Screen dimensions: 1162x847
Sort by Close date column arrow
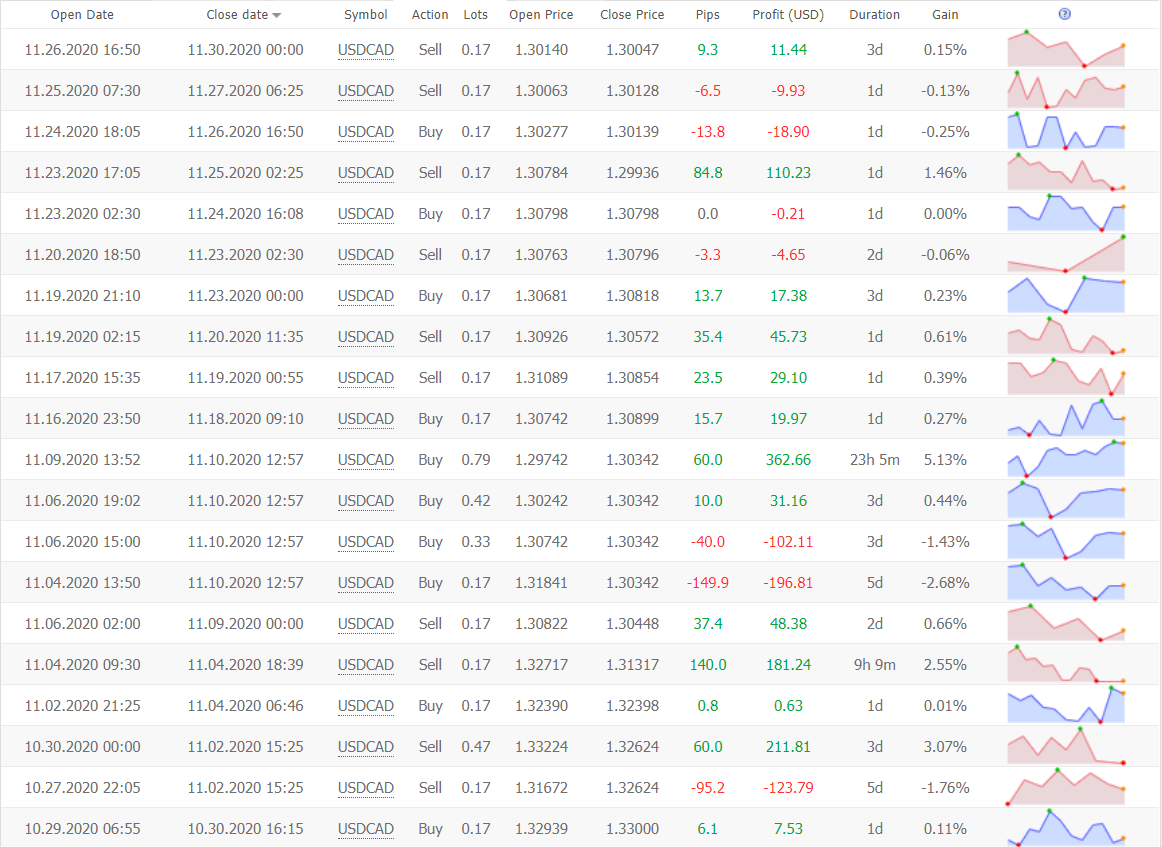coord(277,15)
